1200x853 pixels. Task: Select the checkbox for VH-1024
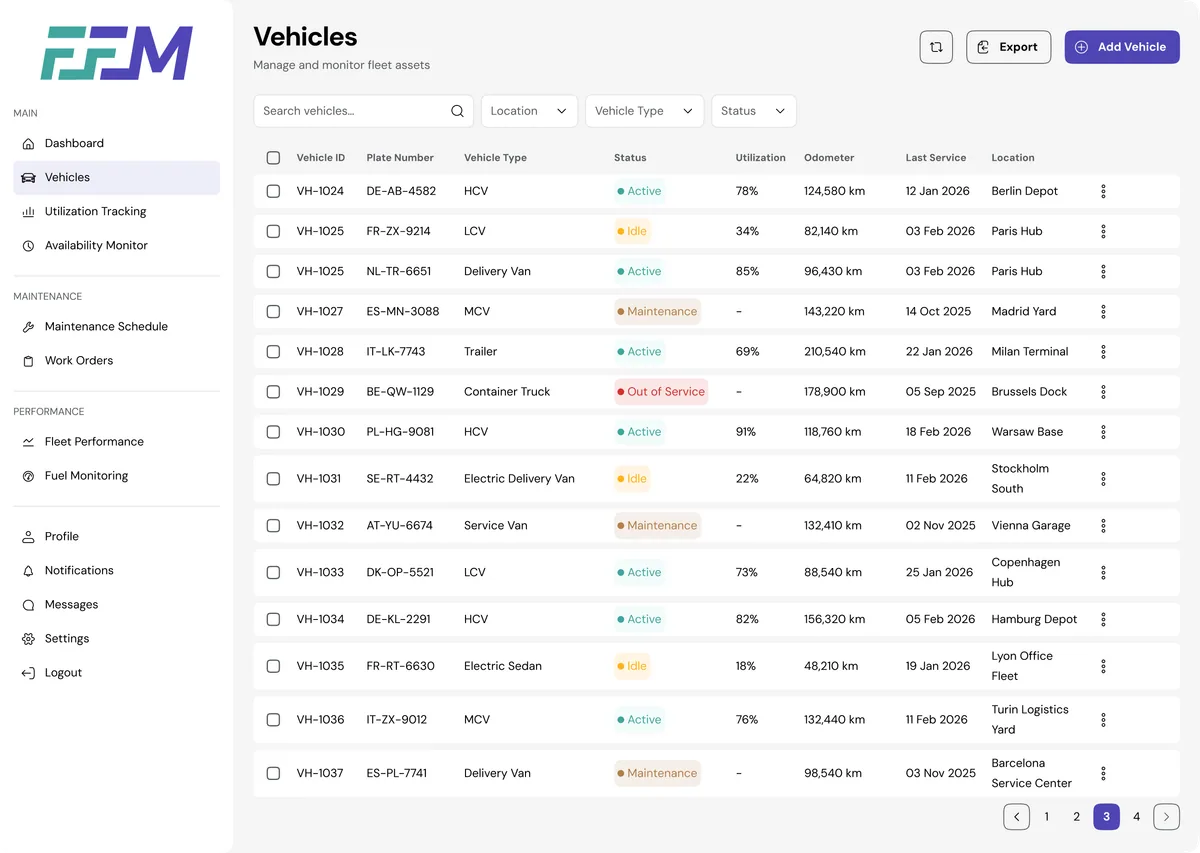pyautogui.click(x=273, y=191)
